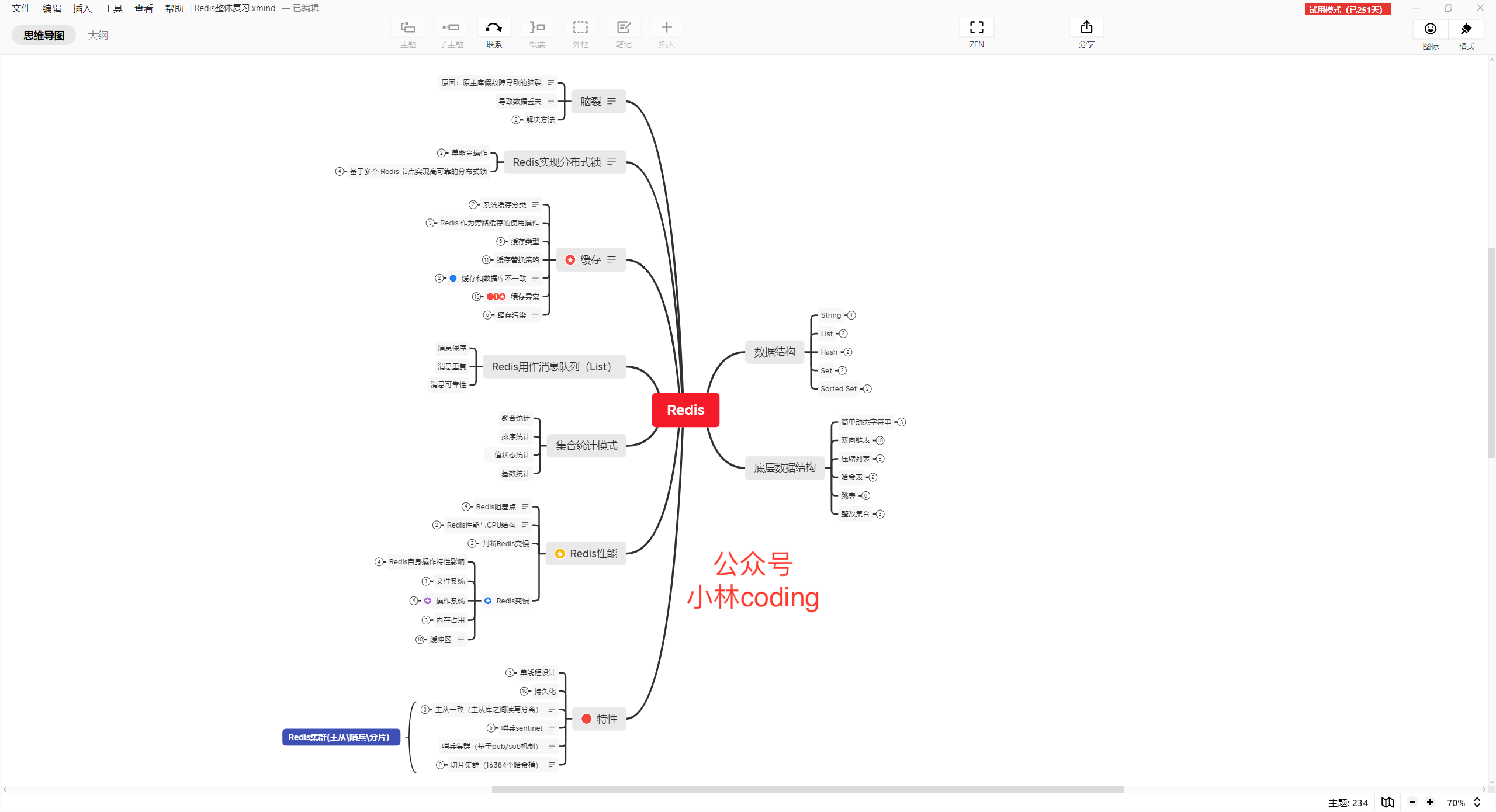
Task: Toggle the map overview icon in status bar
Action: (1387, 803)
